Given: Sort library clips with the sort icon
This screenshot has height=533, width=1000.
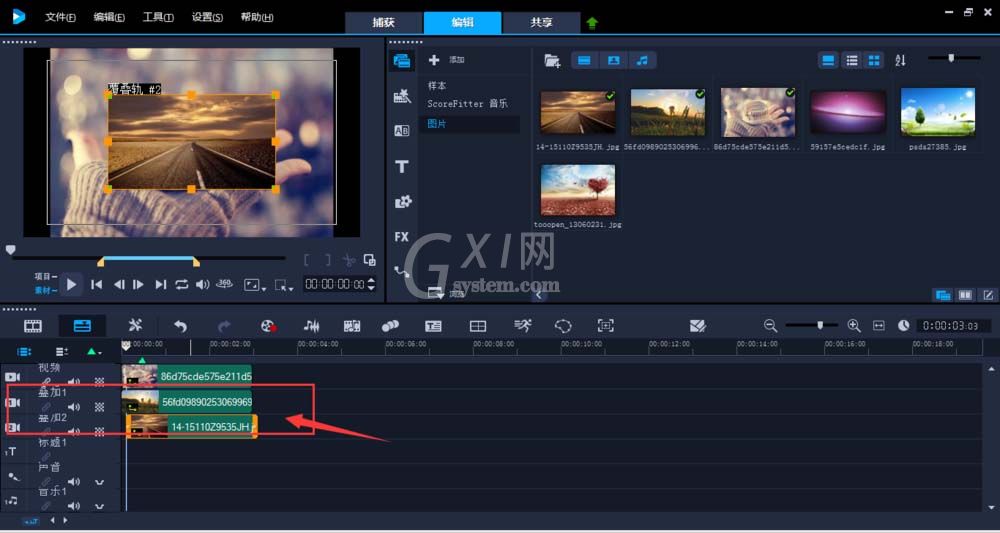Looking at the screenshot, I should pos(900,61).
